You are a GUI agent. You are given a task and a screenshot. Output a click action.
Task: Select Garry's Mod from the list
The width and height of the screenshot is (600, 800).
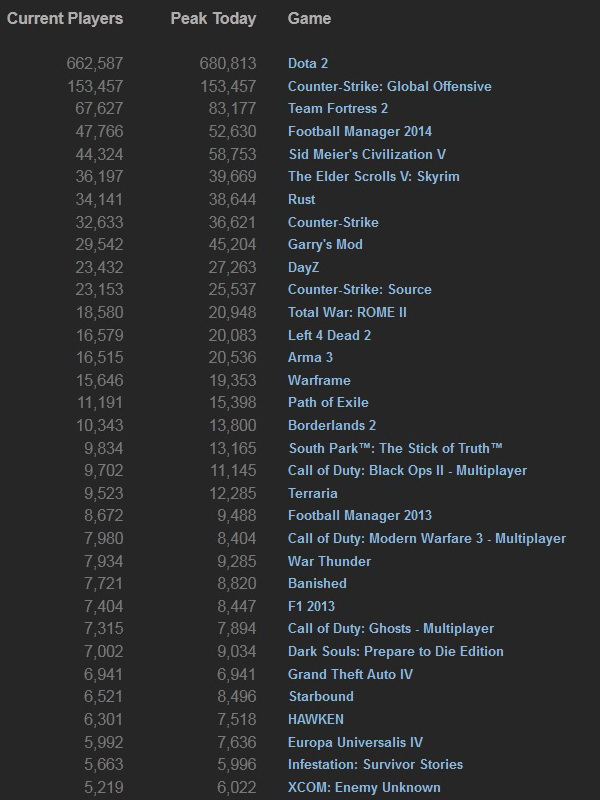325,244
